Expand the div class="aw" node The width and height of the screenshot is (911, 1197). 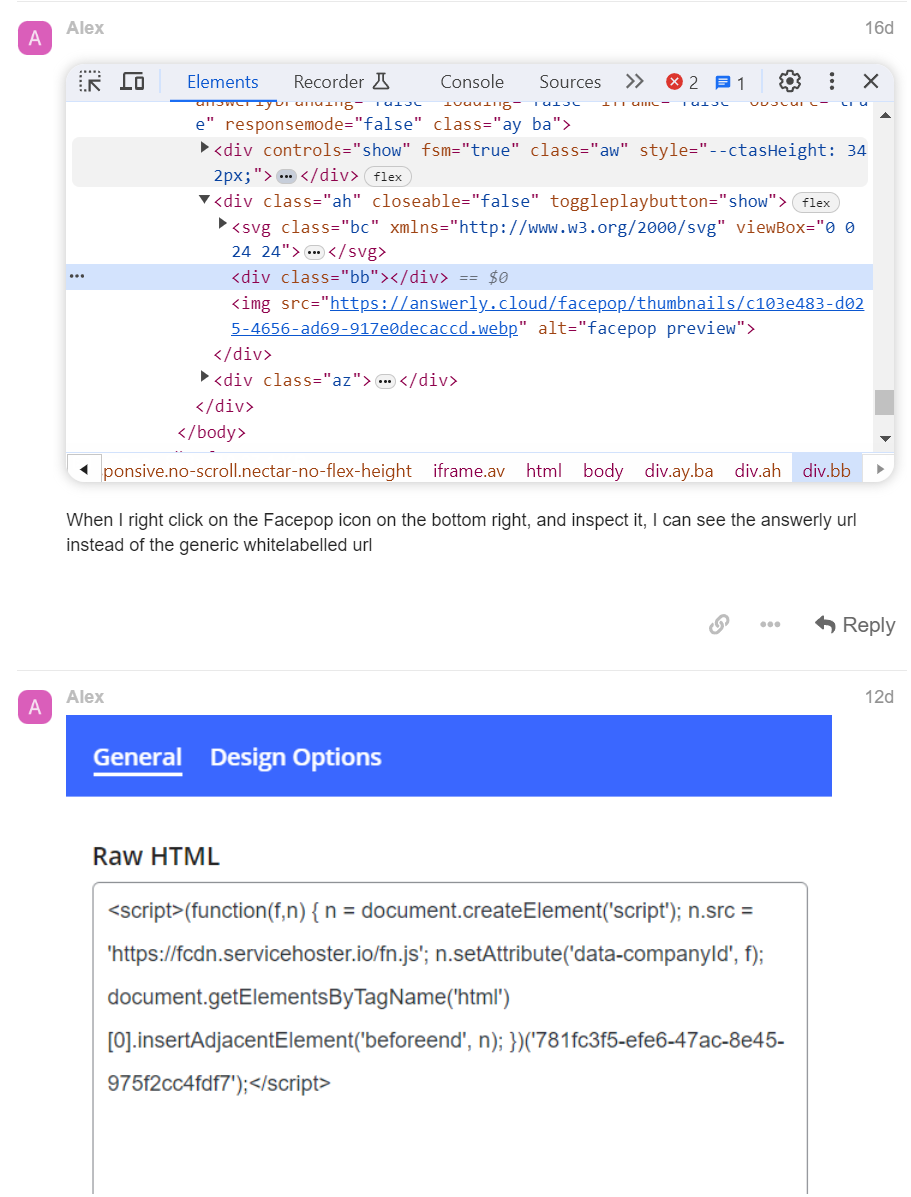[x=204, y=147]
